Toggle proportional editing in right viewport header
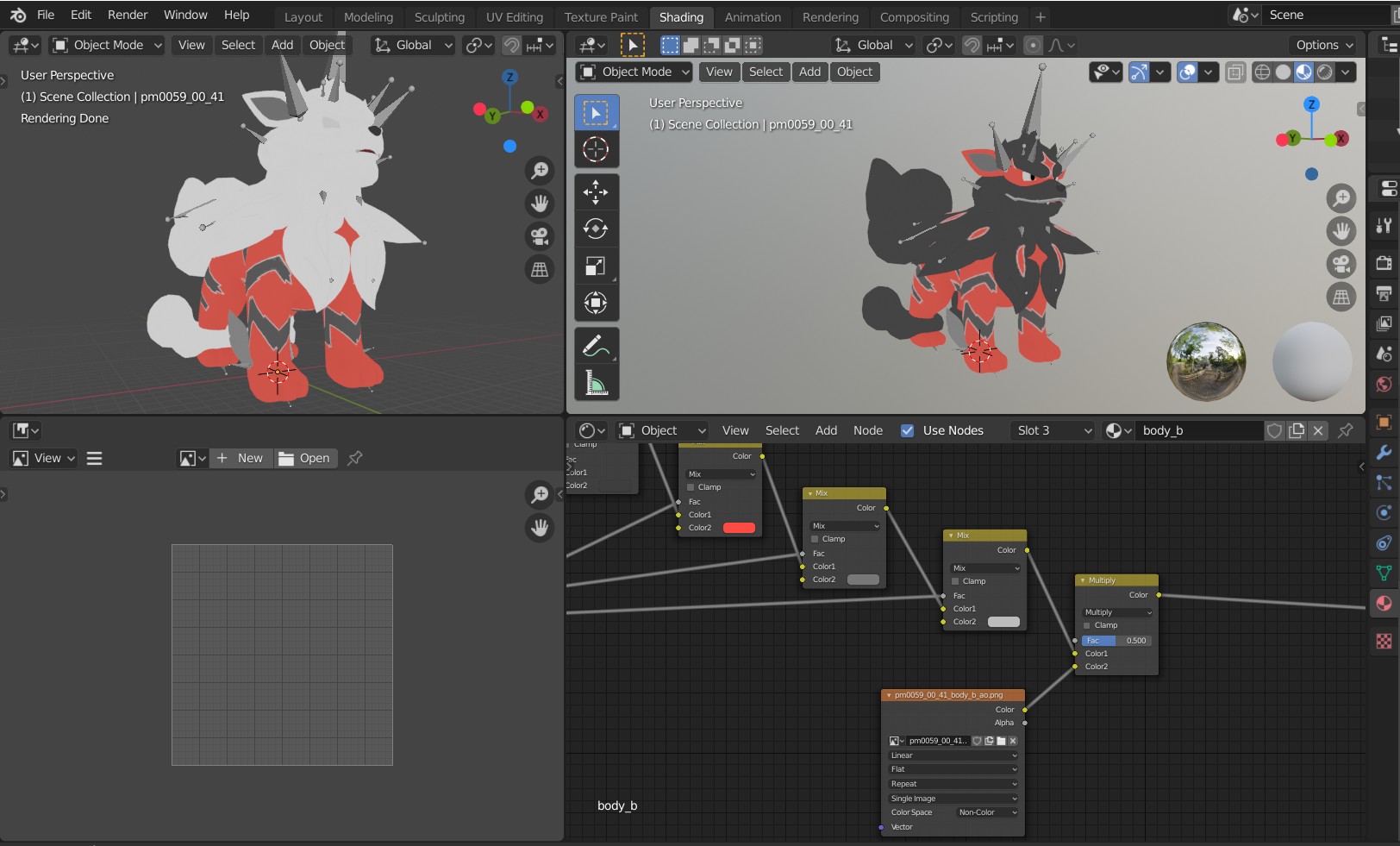Screen dimensions: 1400x846 [1032, 45]
